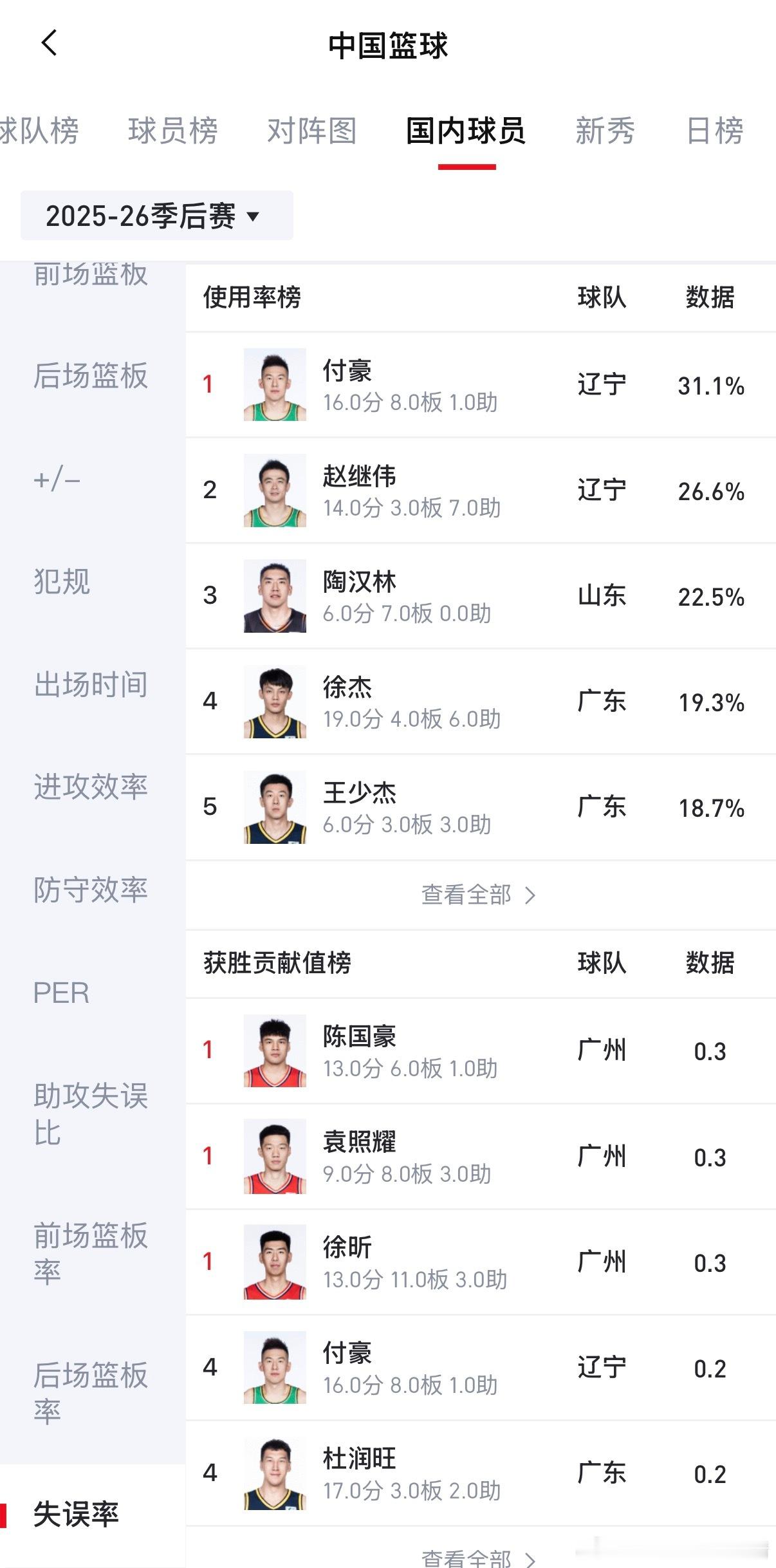Open 陶汉林's player avatar
Screen dimensions: 776x1568
coord(275,596)
